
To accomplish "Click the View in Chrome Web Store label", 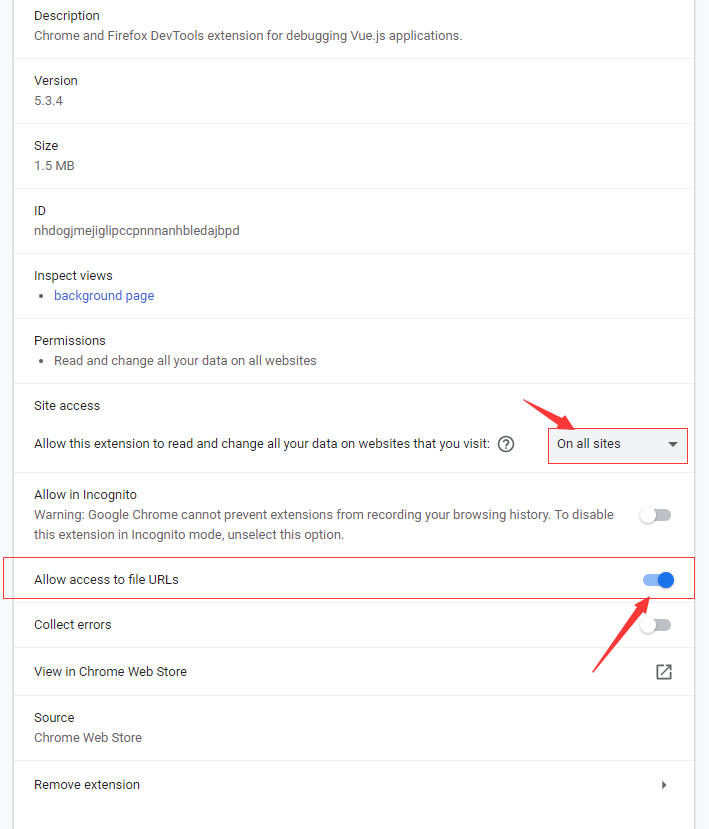I will (x=110, y=672).
